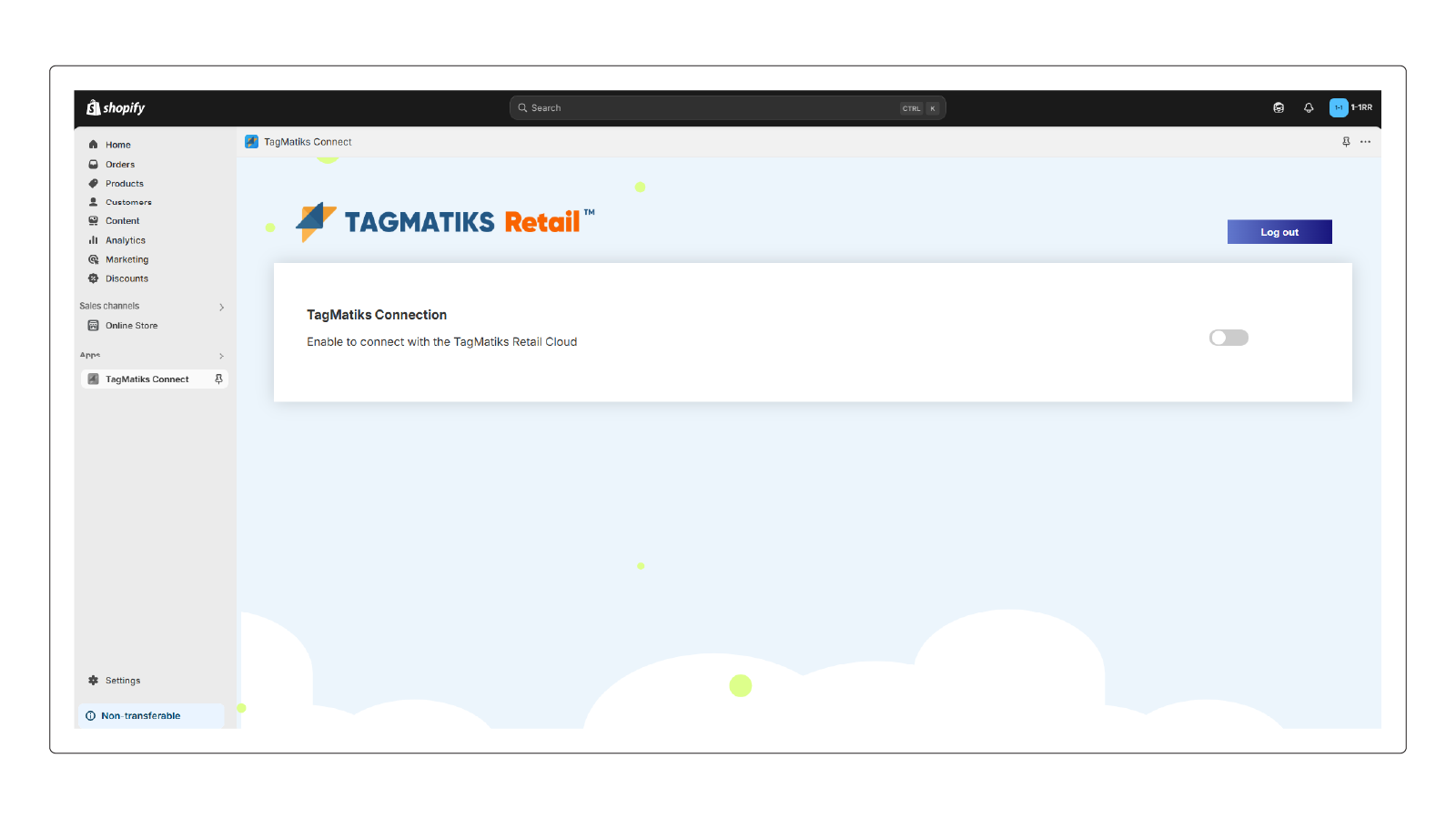Open Online Store in the sidebar

pos(131,326)
